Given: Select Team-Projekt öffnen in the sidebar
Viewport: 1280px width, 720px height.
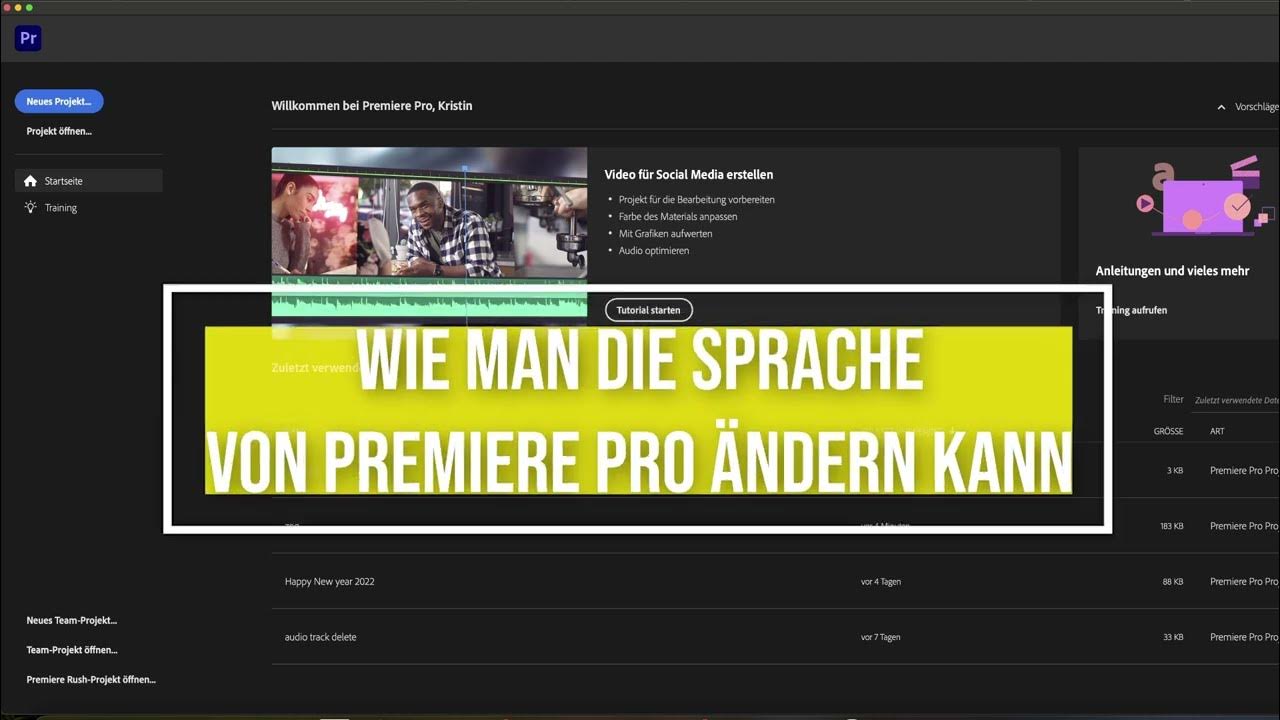Looking at the screenshot, I should coord(72,650).
